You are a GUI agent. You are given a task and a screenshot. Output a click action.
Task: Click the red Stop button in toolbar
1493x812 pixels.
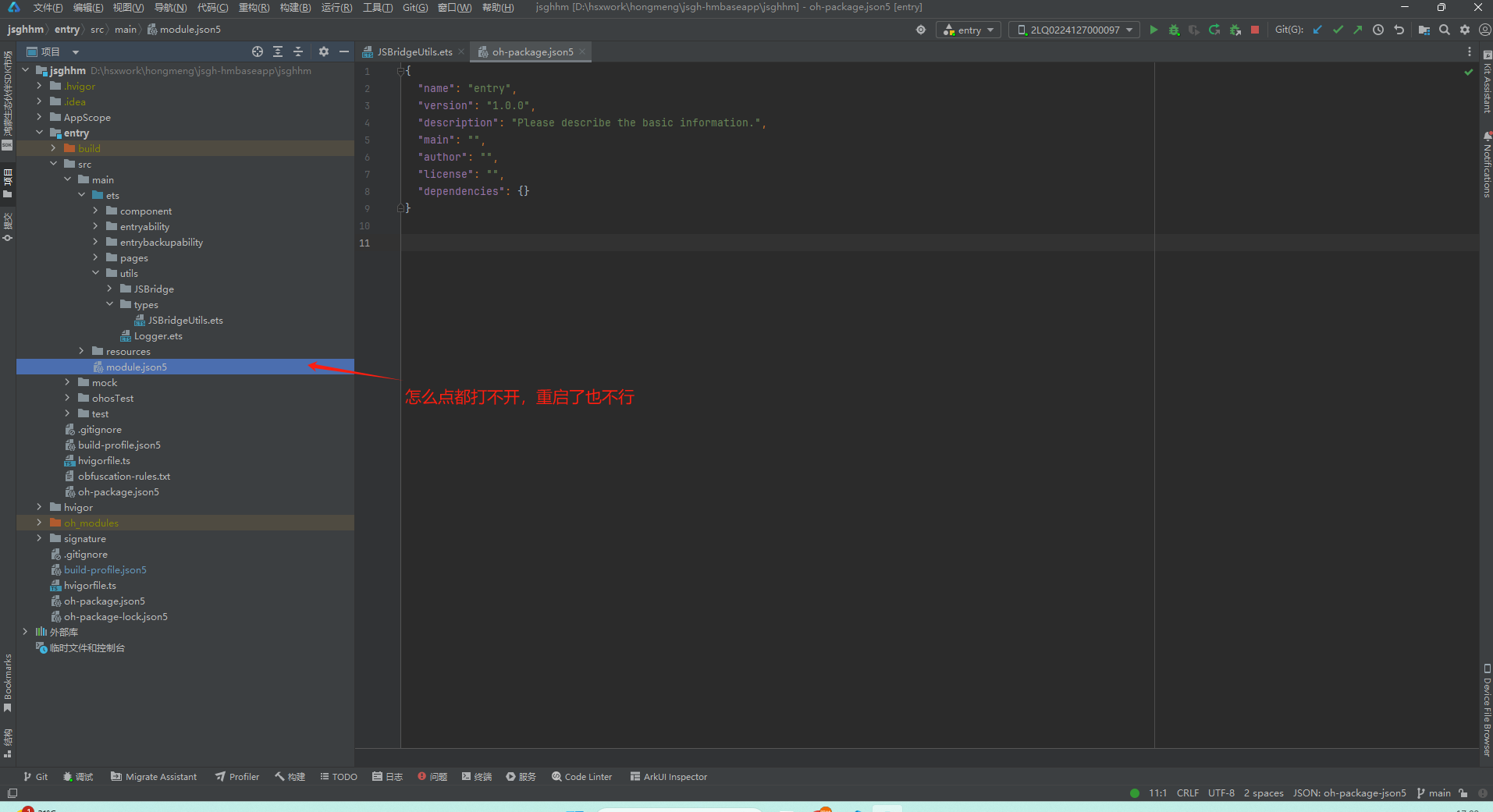[x=1255, y=30]
